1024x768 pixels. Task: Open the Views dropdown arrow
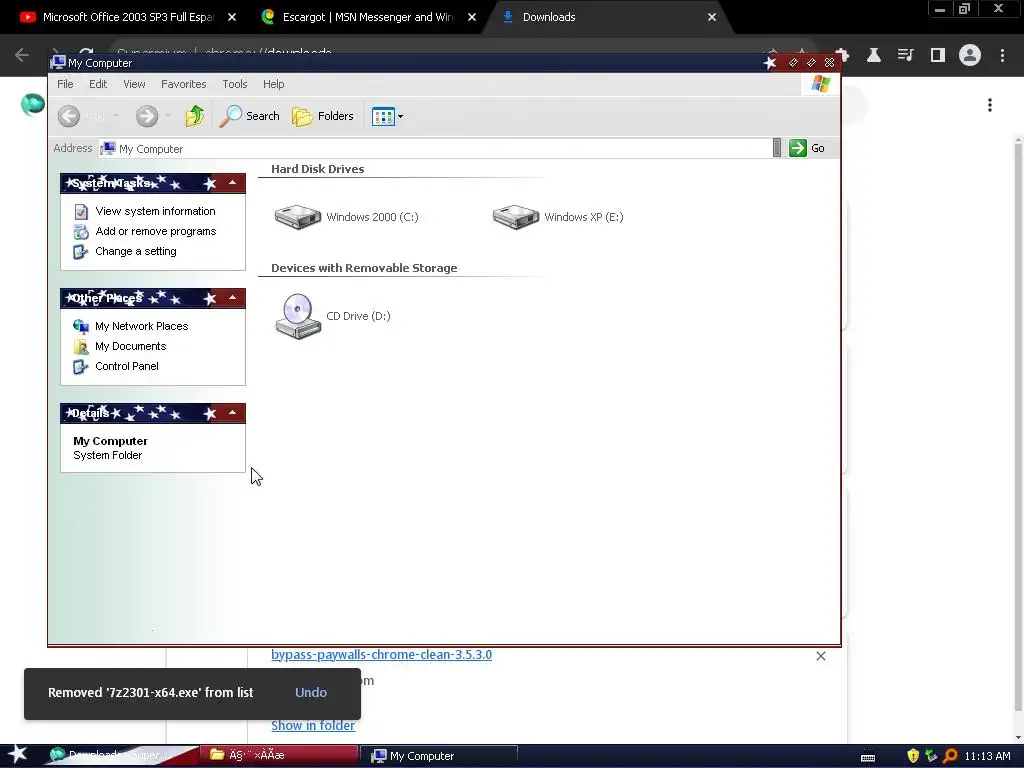click(400, 117)
